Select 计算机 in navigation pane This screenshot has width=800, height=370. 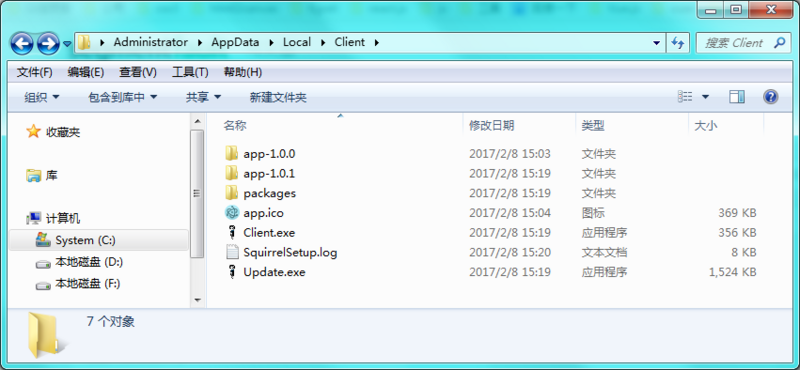[63, 219]
